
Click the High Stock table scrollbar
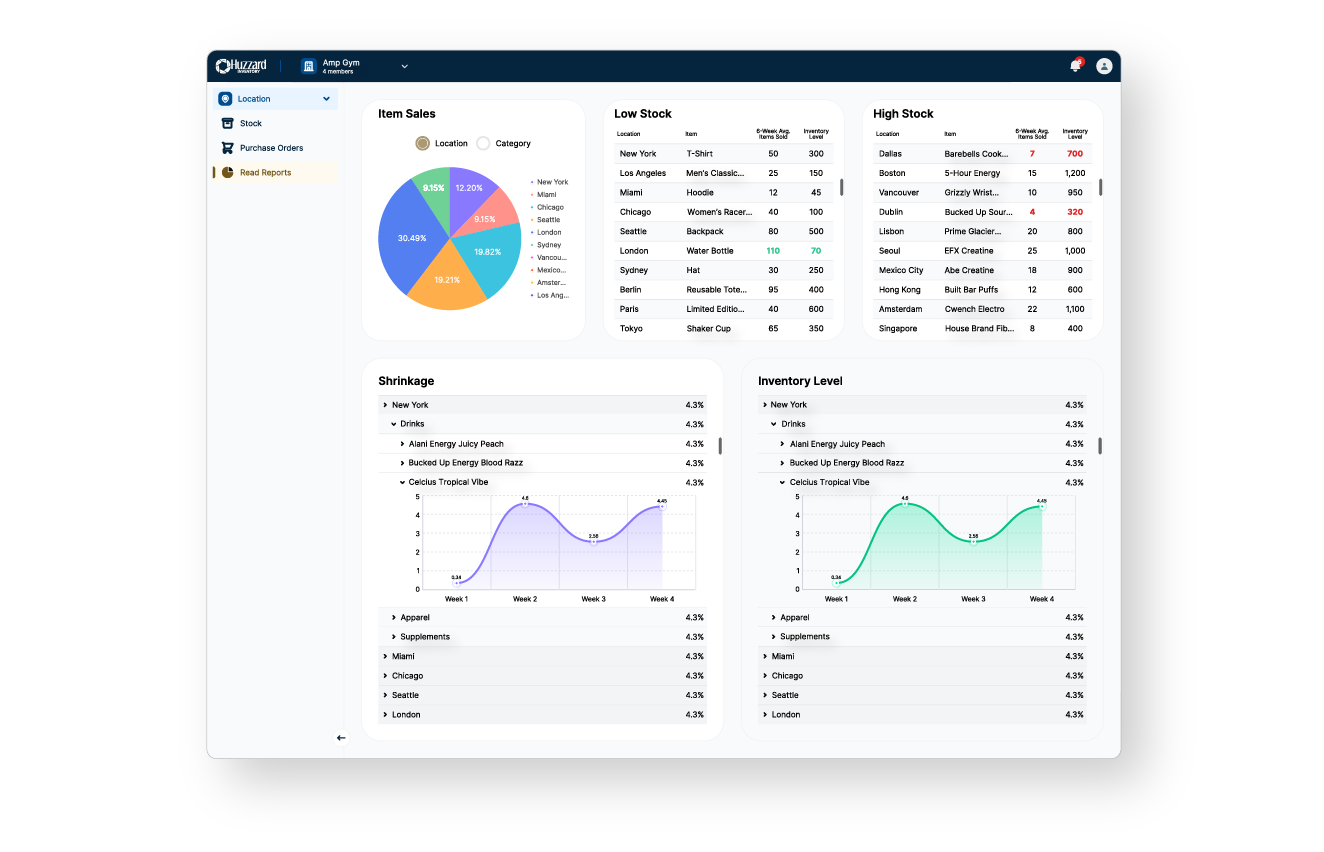(x=1101, y=187)
